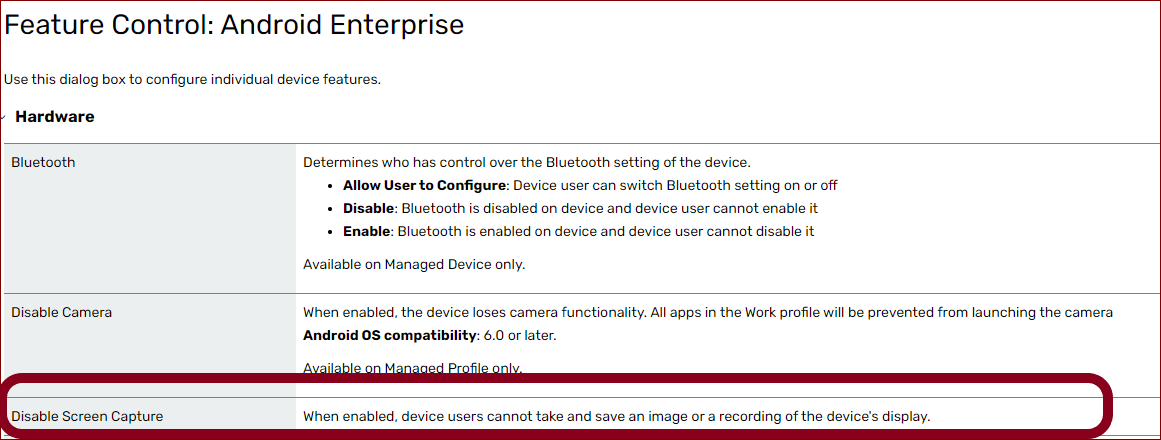
Task: Click the Disable Screen Capture description text
Action: (x=616, y=416)
